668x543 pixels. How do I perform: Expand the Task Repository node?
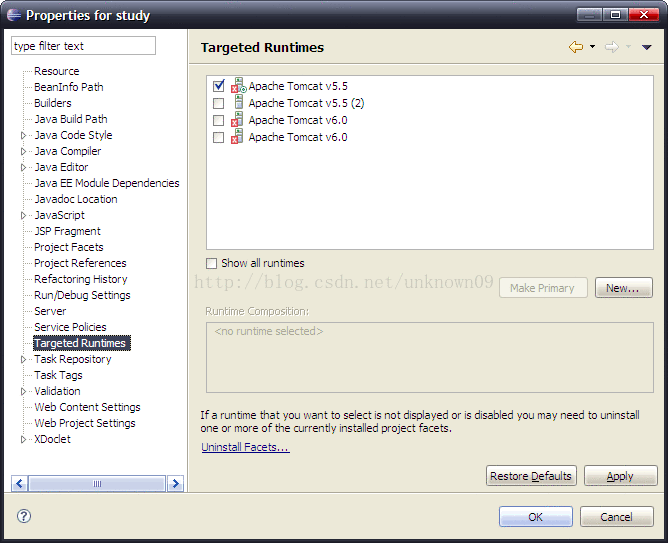(23, 359)
